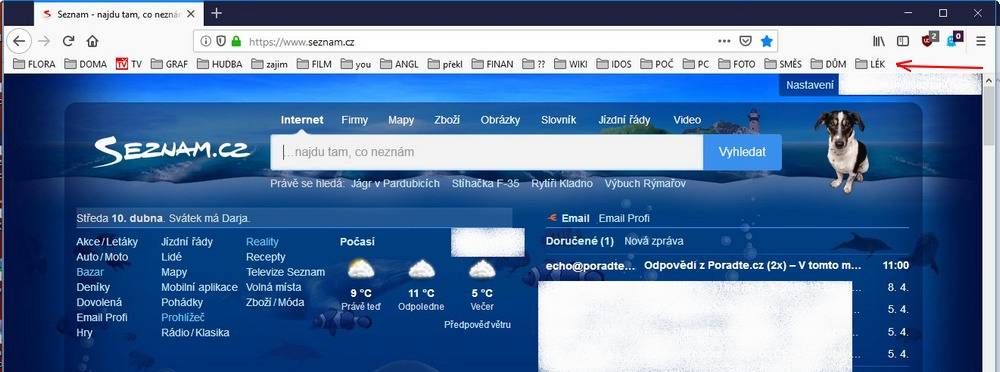Open the IDOS bookmark folder
The height and width of the screenshot is (372, 1000).
pyautogui.click(x=614, y=64)
